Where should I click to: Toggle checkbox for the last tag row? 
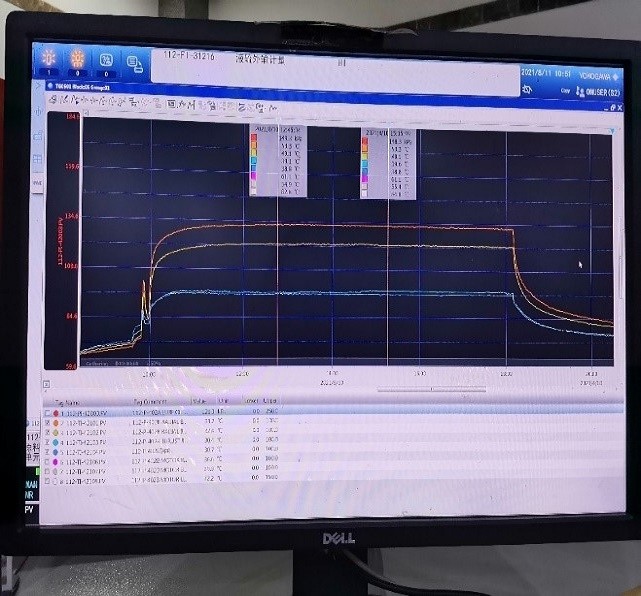click(47, 479)
